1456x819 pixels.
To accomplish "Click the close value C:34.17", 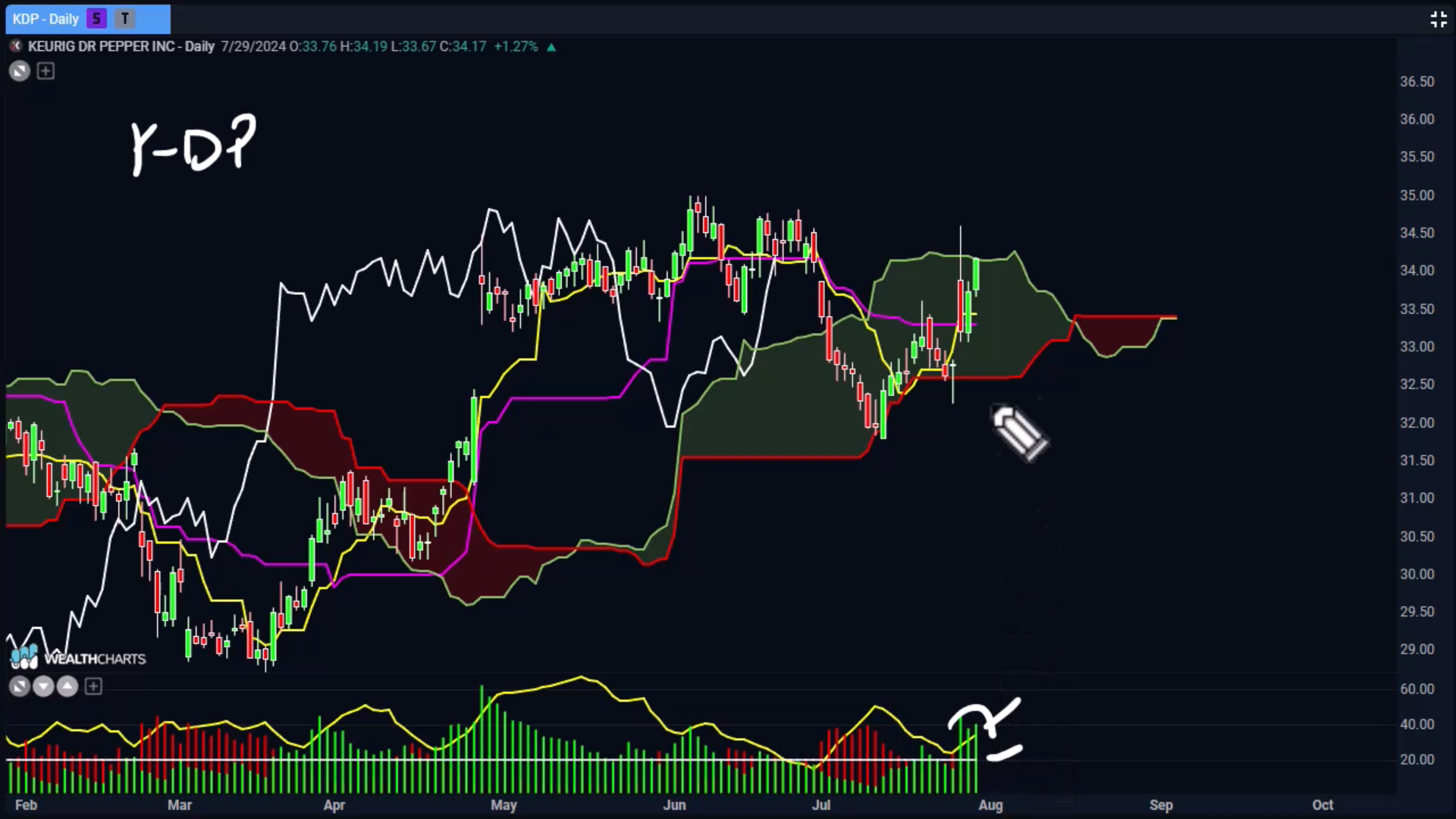I will coord(463,46).
